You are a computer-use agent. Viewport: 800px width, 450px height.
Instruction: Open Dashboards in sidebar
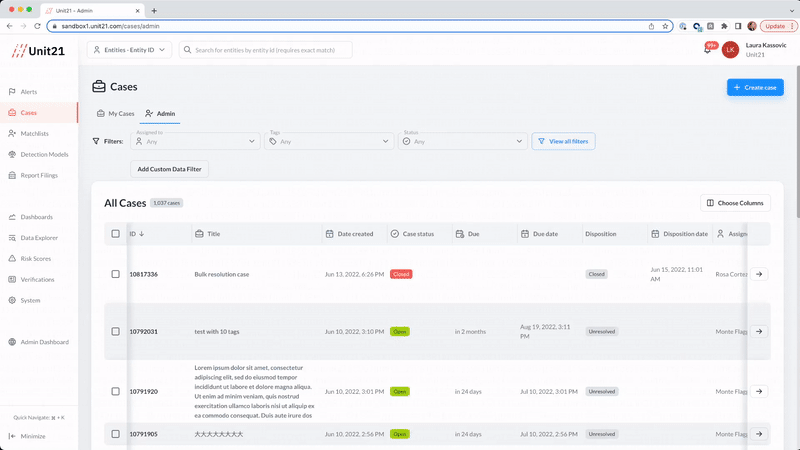point(39,217)
